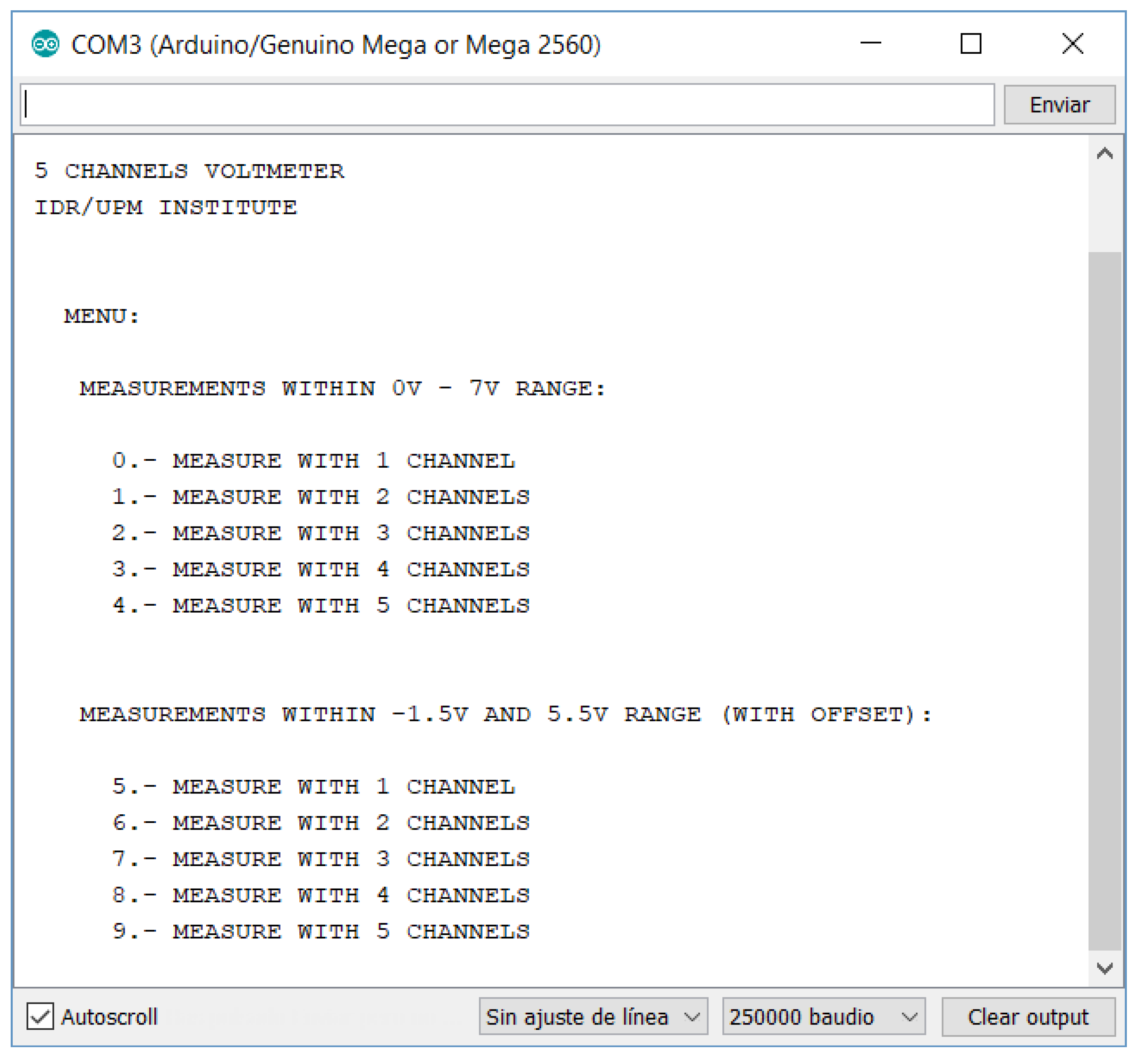The width and height of the screenshot is (1140, 1064).
Task: Close the COM3 serial monitor window
Action: 1072,44
